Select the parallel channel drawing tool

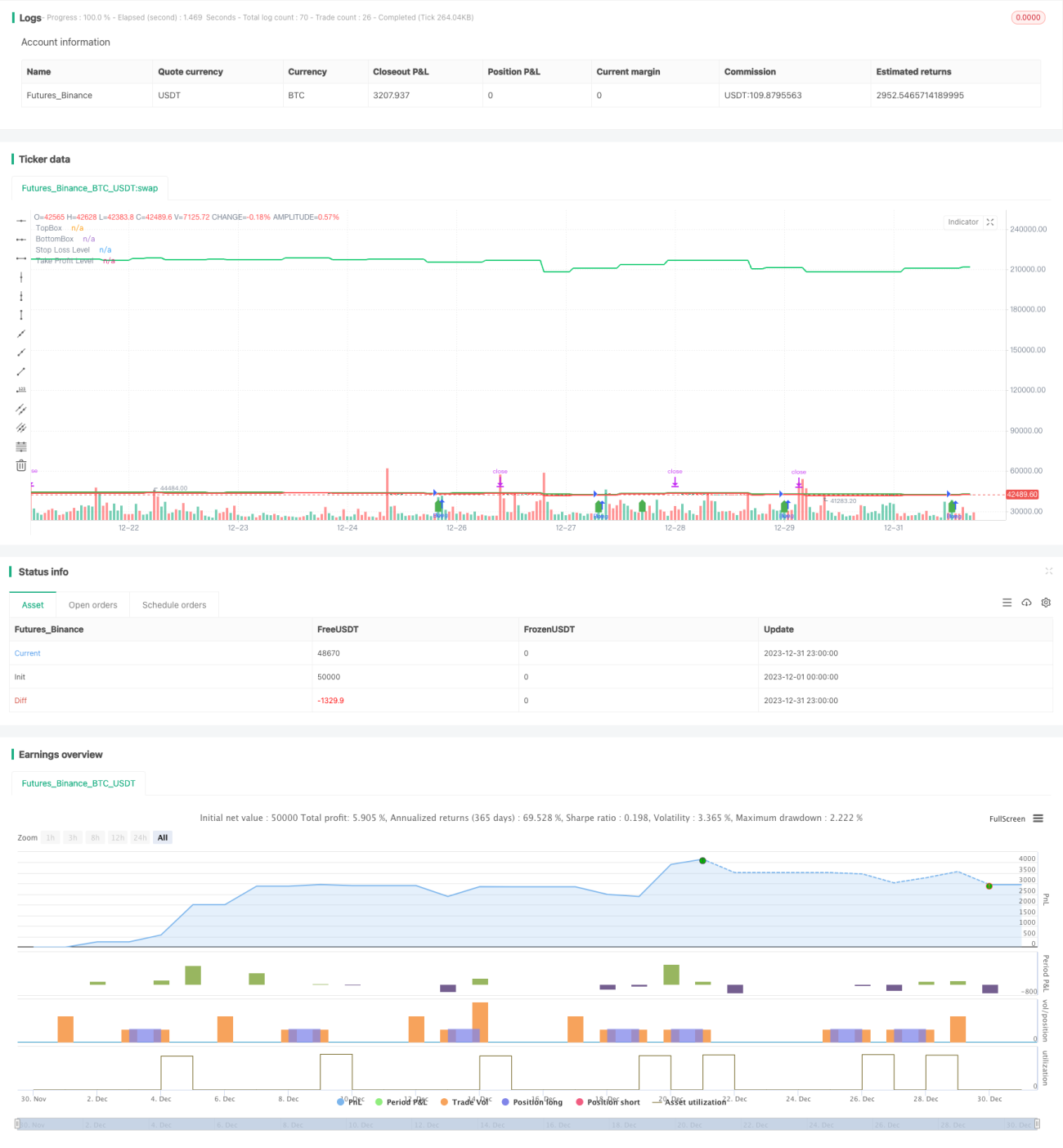pos(21,409)
